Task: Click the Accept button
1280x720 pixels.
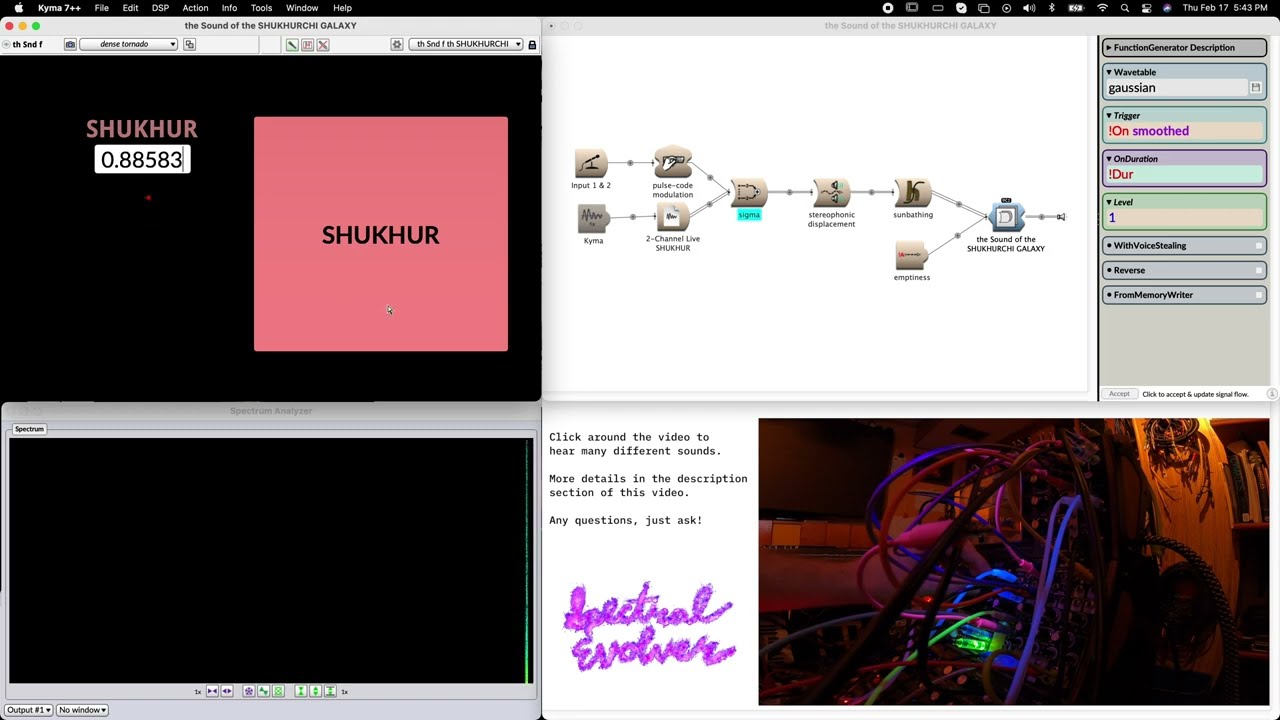Action: click(x=1119, y=394)
